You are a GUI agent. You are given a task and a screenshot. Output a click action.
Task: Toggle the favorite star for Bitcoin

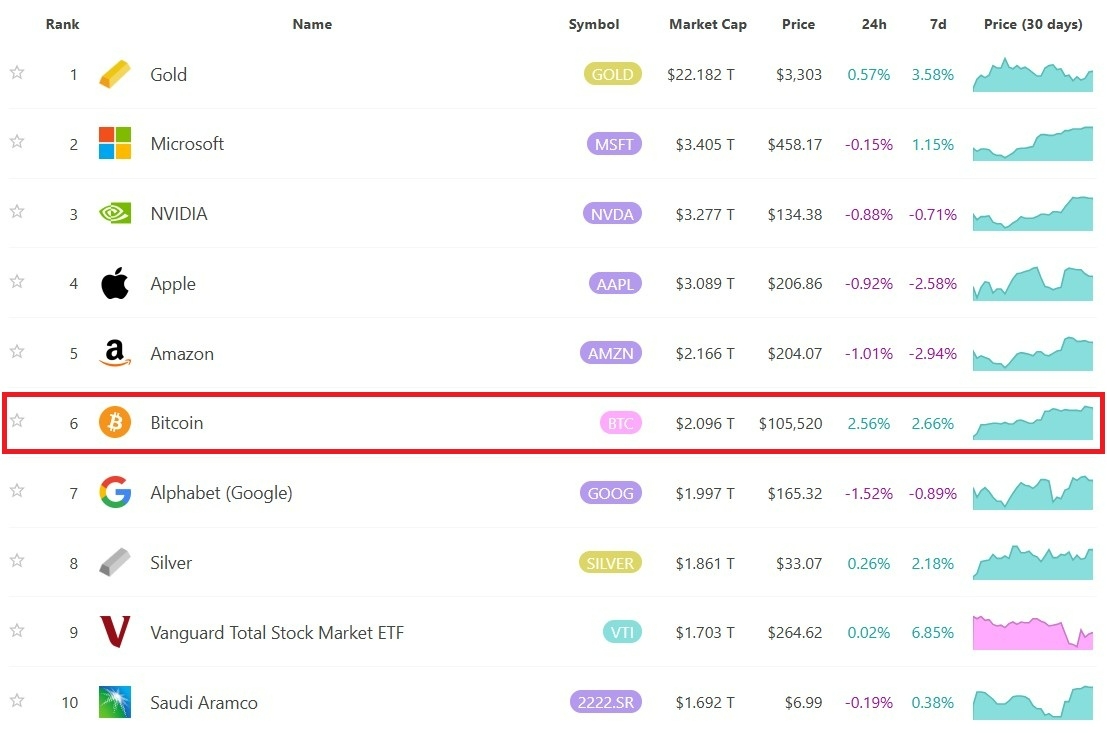pos(17,421)
